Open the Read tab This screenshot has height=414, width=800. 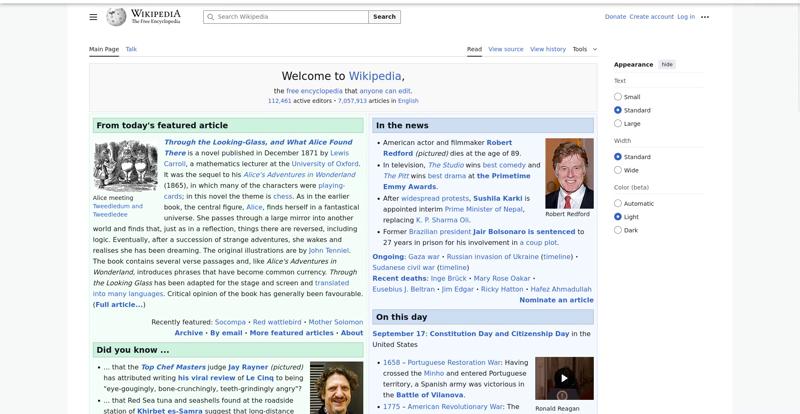(474, 49)
